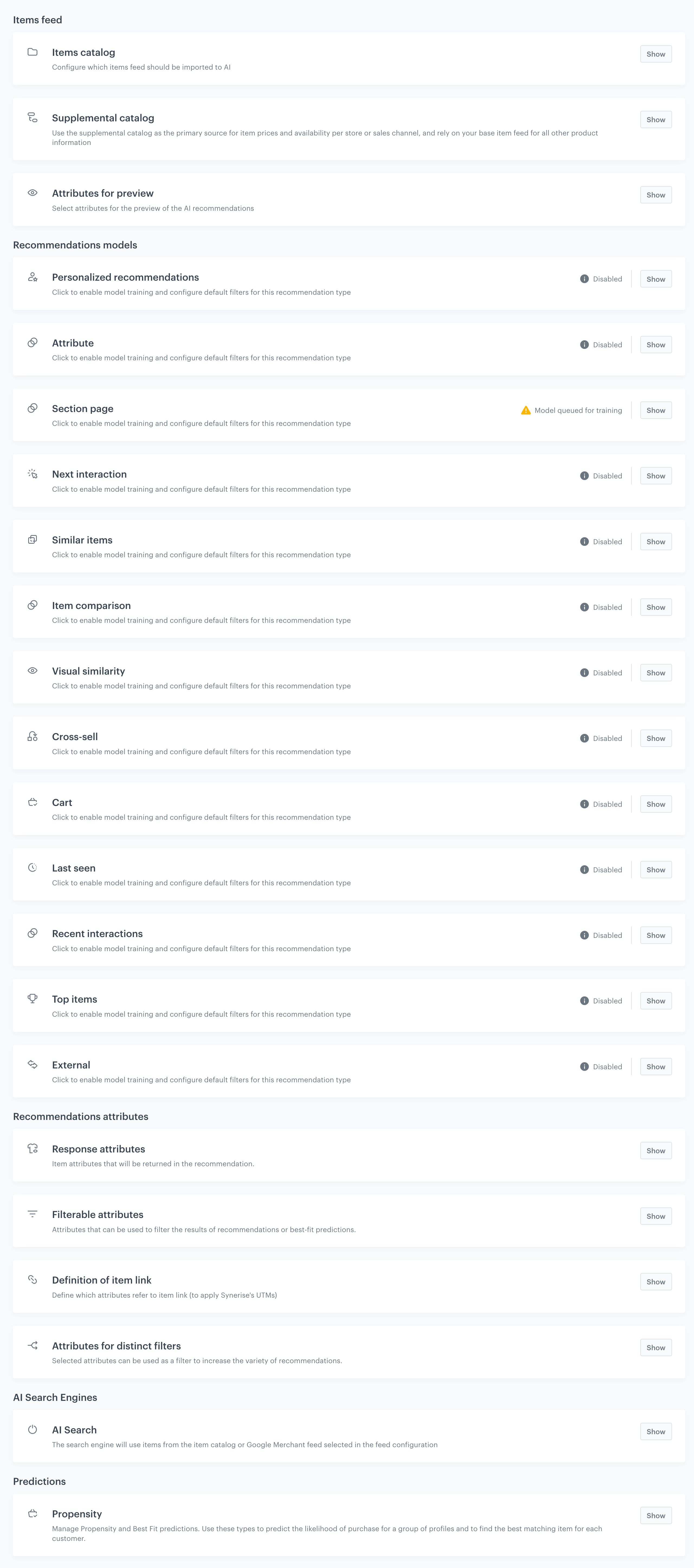Expand the Similar items section with Show
Image resolution: width=694 pixels, height=1568 pixels.
point(656,542)
